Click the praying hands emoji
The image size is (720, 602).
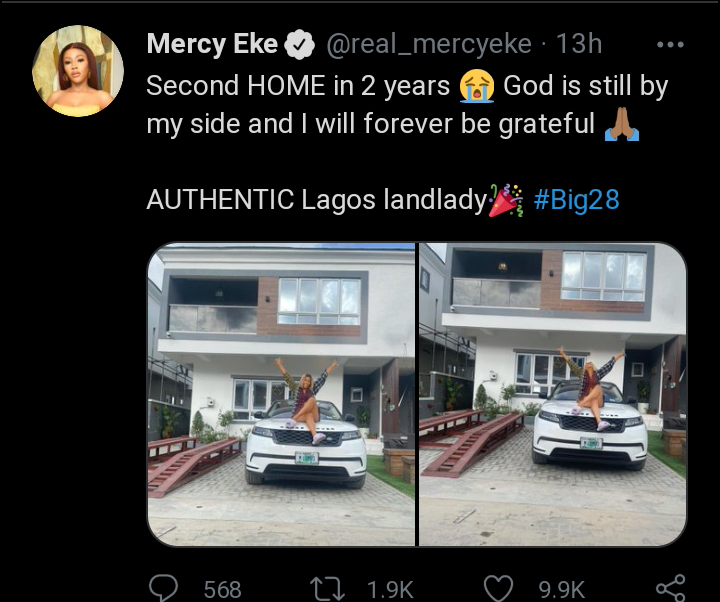pyautogui.click(x=622, y=124)
